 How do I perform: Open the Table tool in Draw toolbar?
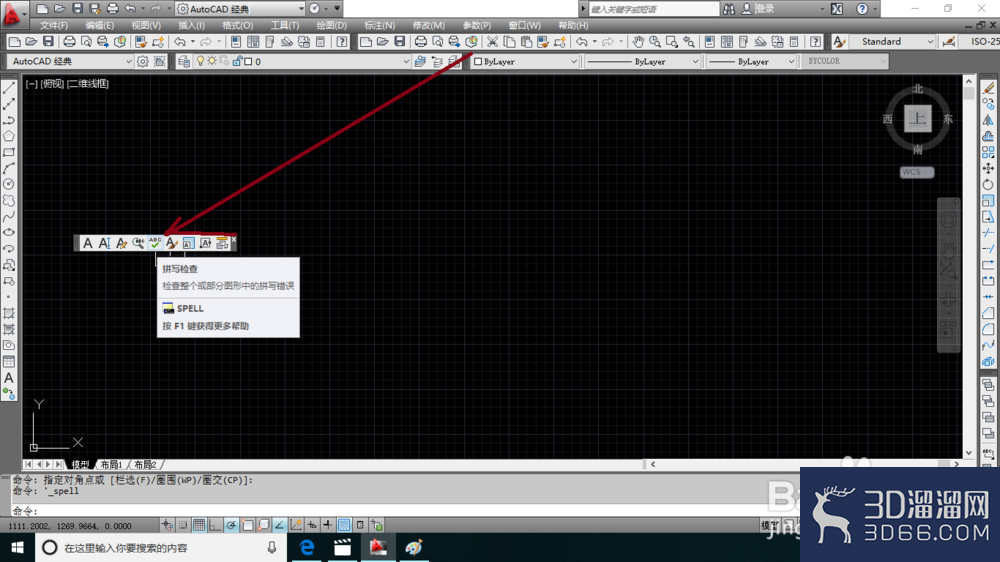9,362
